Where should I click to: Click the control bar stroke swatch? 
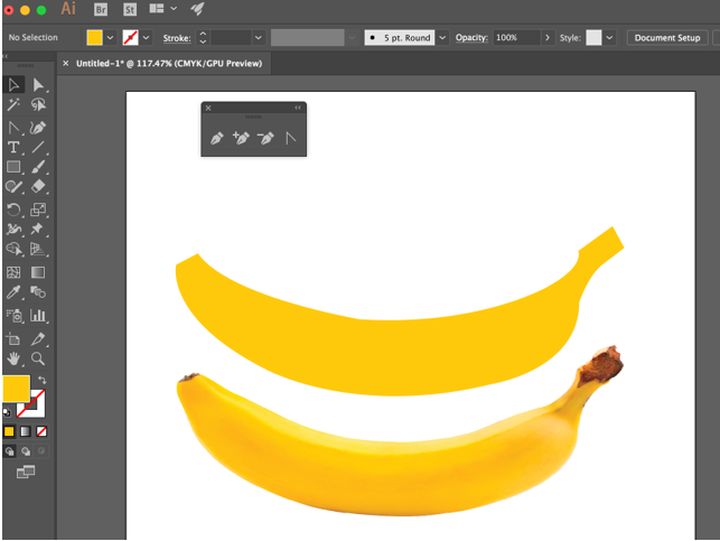tap(130, 38)
